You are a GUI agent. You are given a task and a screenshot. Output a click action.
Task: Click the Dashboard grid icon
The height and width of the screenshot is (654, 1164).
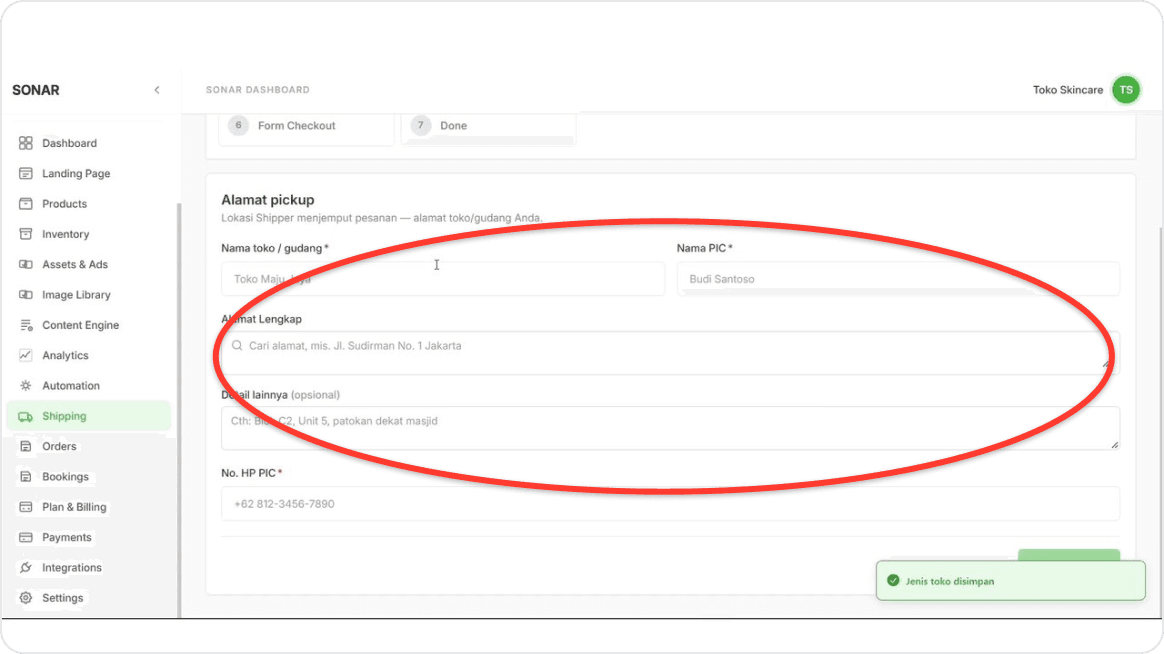[26, 143]
